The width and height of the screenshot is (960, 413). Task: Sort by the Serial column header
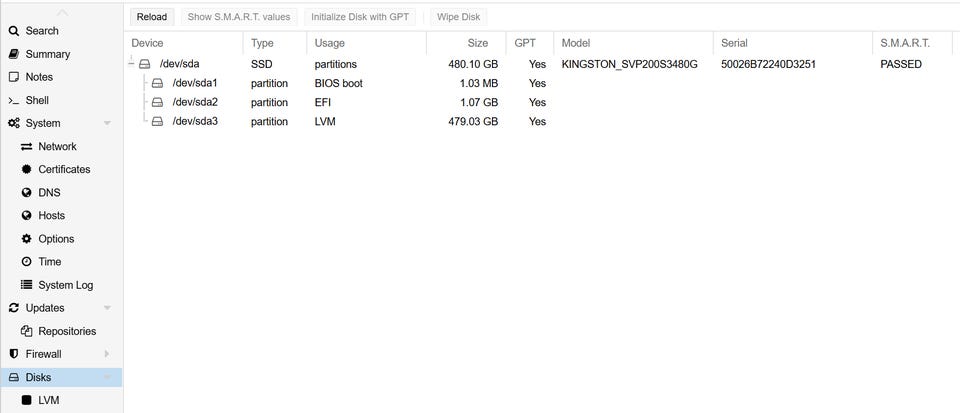click(792, 43)
